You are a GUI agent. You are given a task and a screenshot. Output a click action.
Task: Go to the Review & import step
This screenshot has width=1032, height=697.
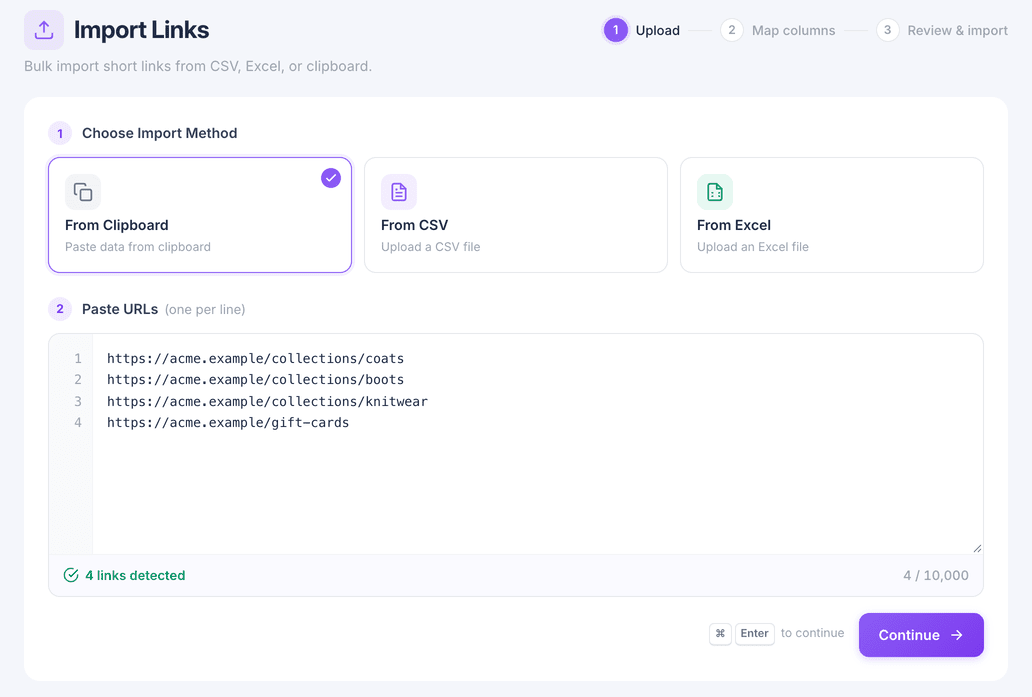pos(942,30)
